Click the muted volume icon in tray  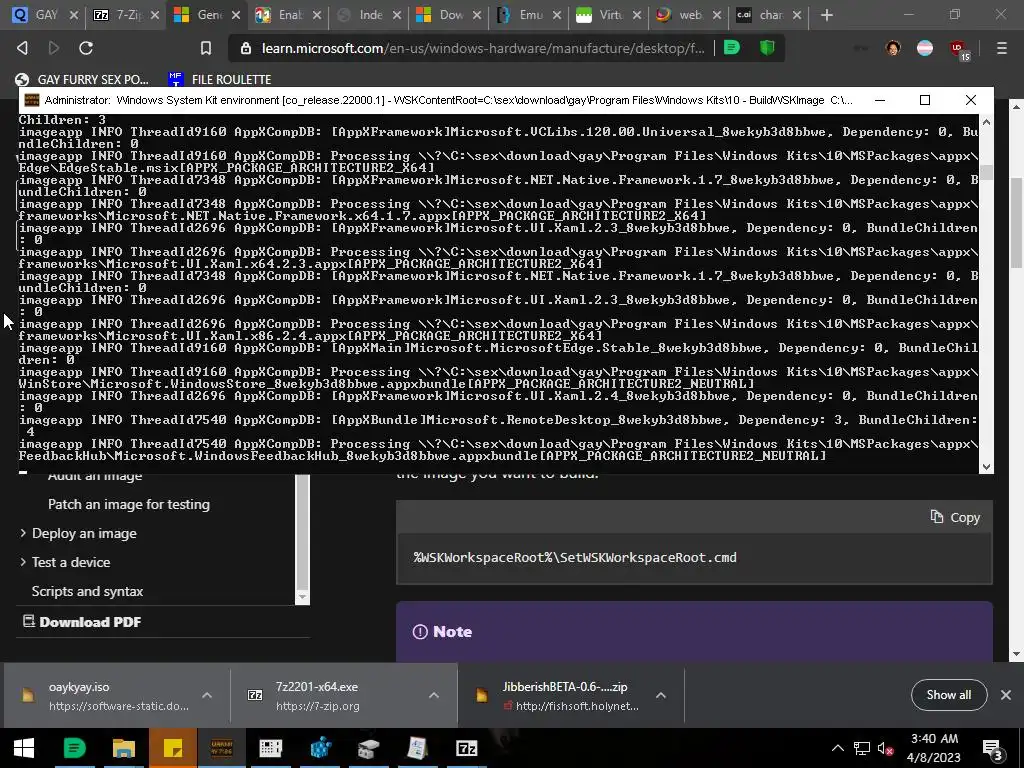[886, 748]
